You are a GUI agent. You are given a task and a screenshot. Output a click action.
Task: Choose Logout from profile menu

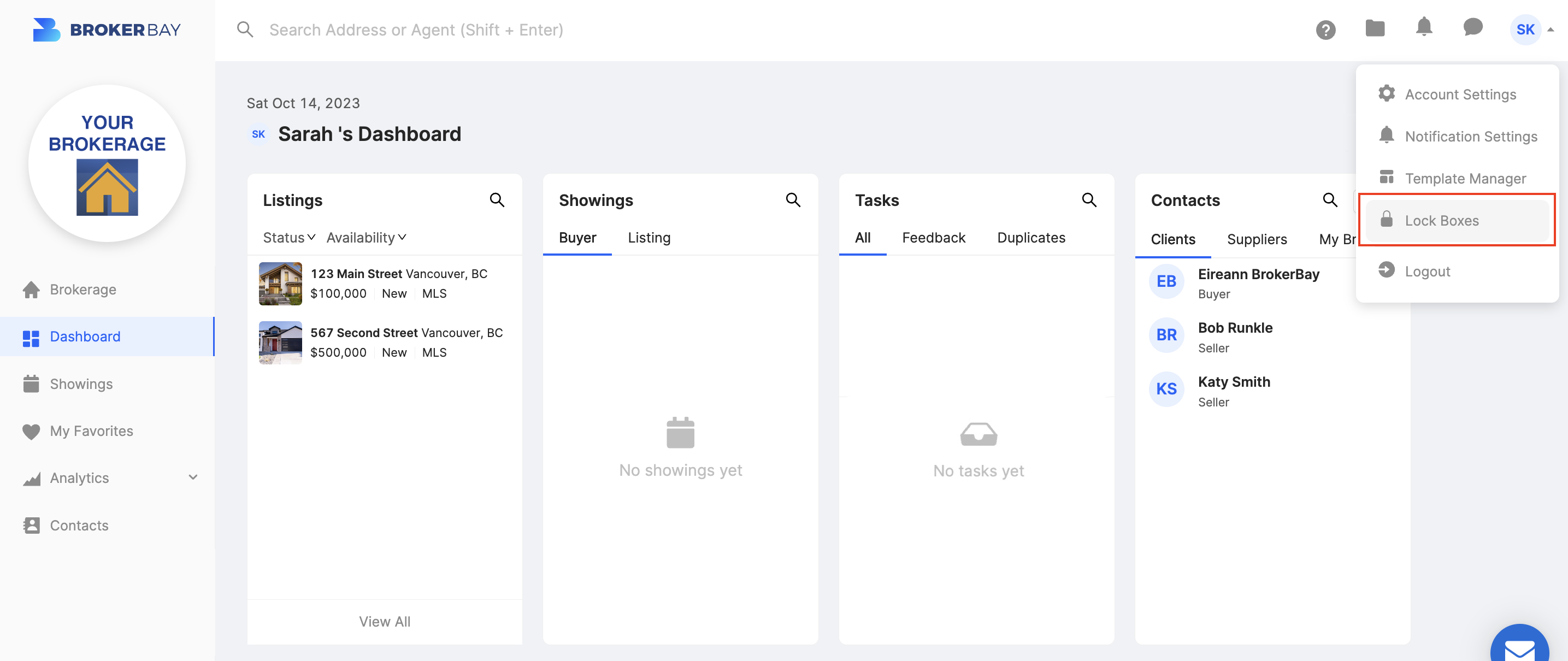pyautogui.click(x=1457, y=271)
